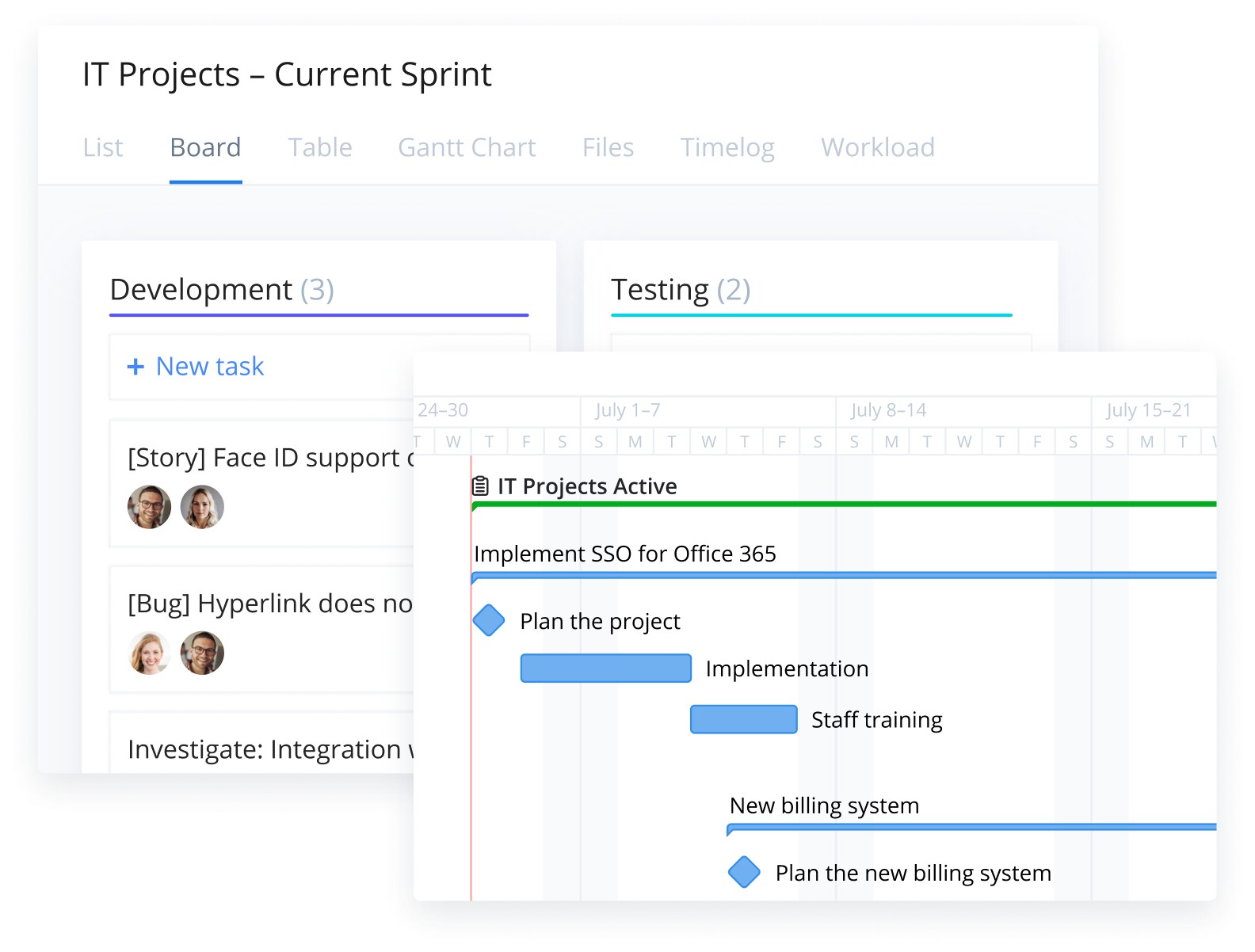
Task: Click blonde woman avatar on Face ID story
Action: point(202,507)
